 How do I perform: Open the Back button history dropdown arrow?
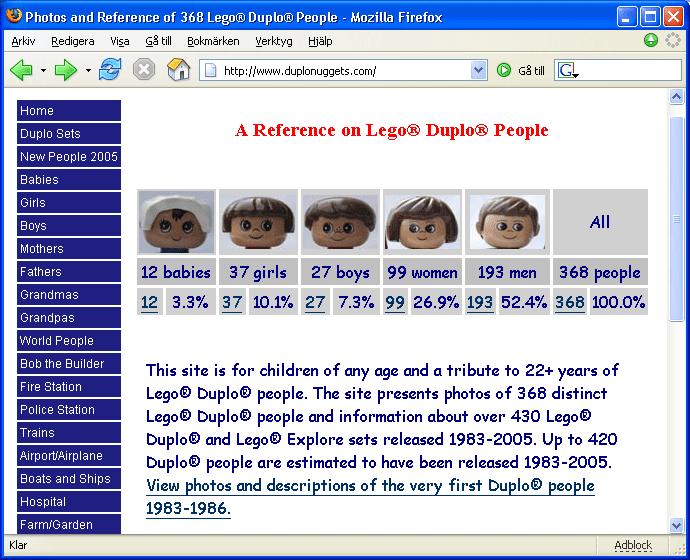tap(43, 70)
